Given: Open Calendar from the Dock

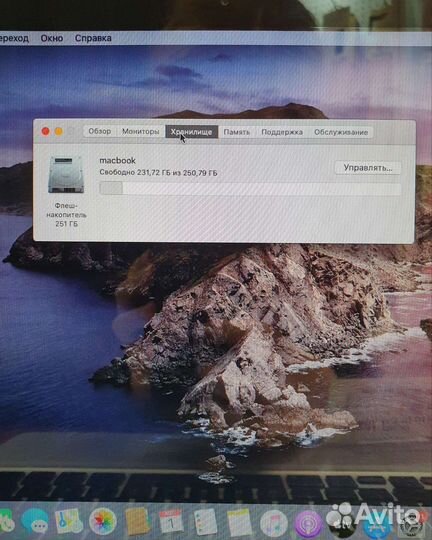Looking at the screenshot, I should (x=171, y=521).
